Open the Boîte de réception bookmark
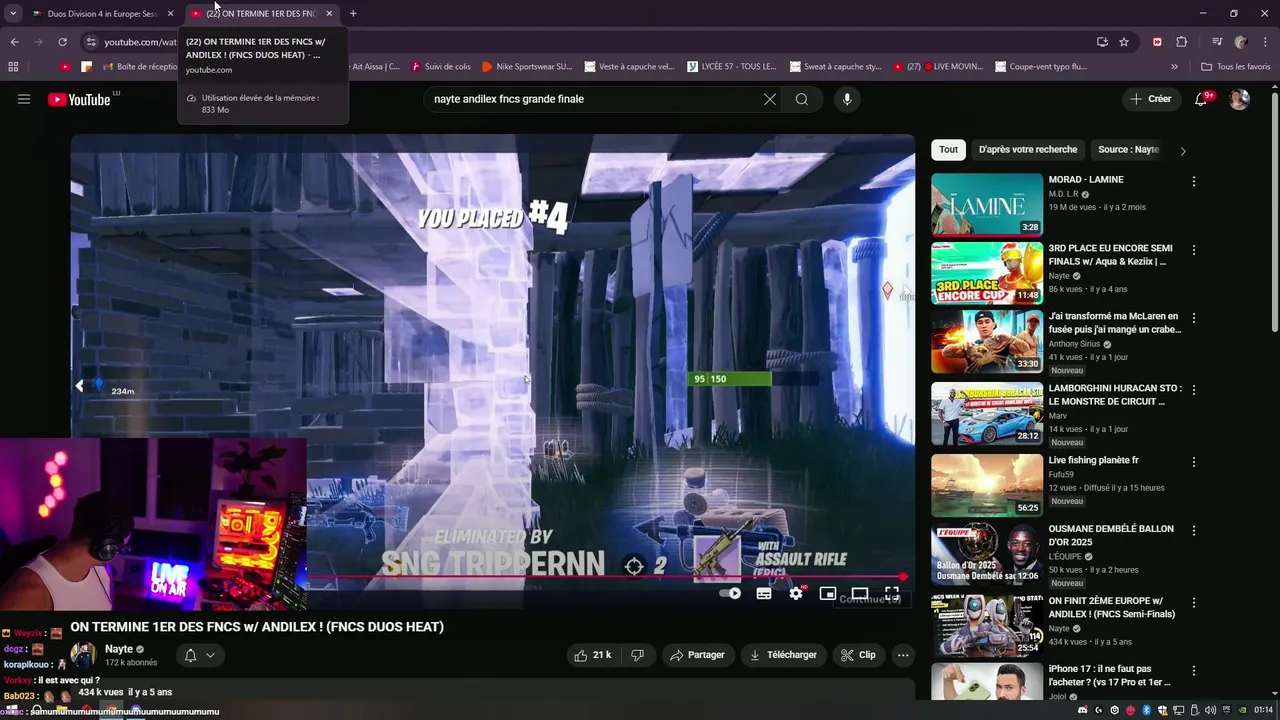 pos(138,67)
